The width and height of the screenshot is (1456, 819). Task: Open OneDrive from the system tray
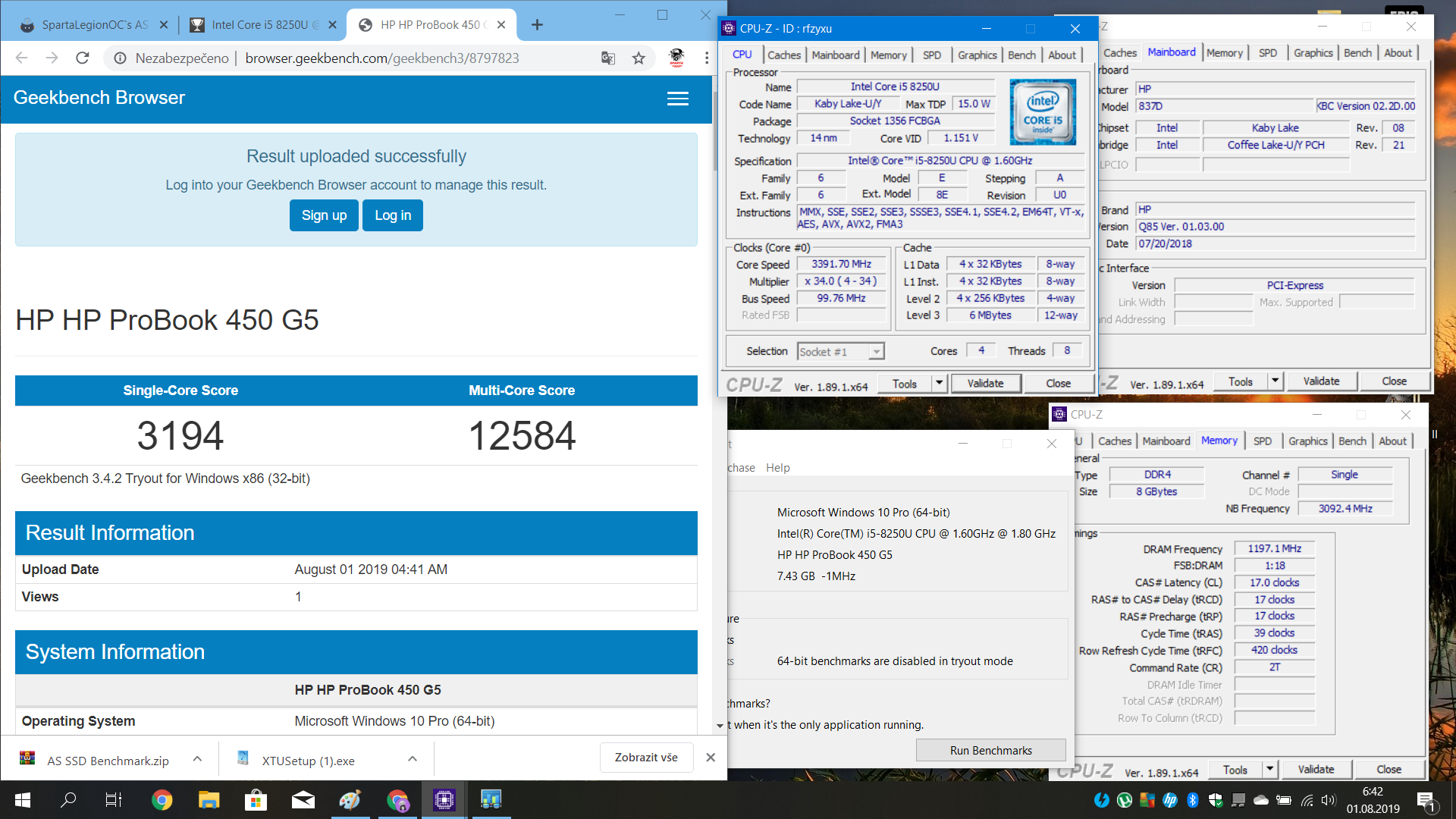1261,799
